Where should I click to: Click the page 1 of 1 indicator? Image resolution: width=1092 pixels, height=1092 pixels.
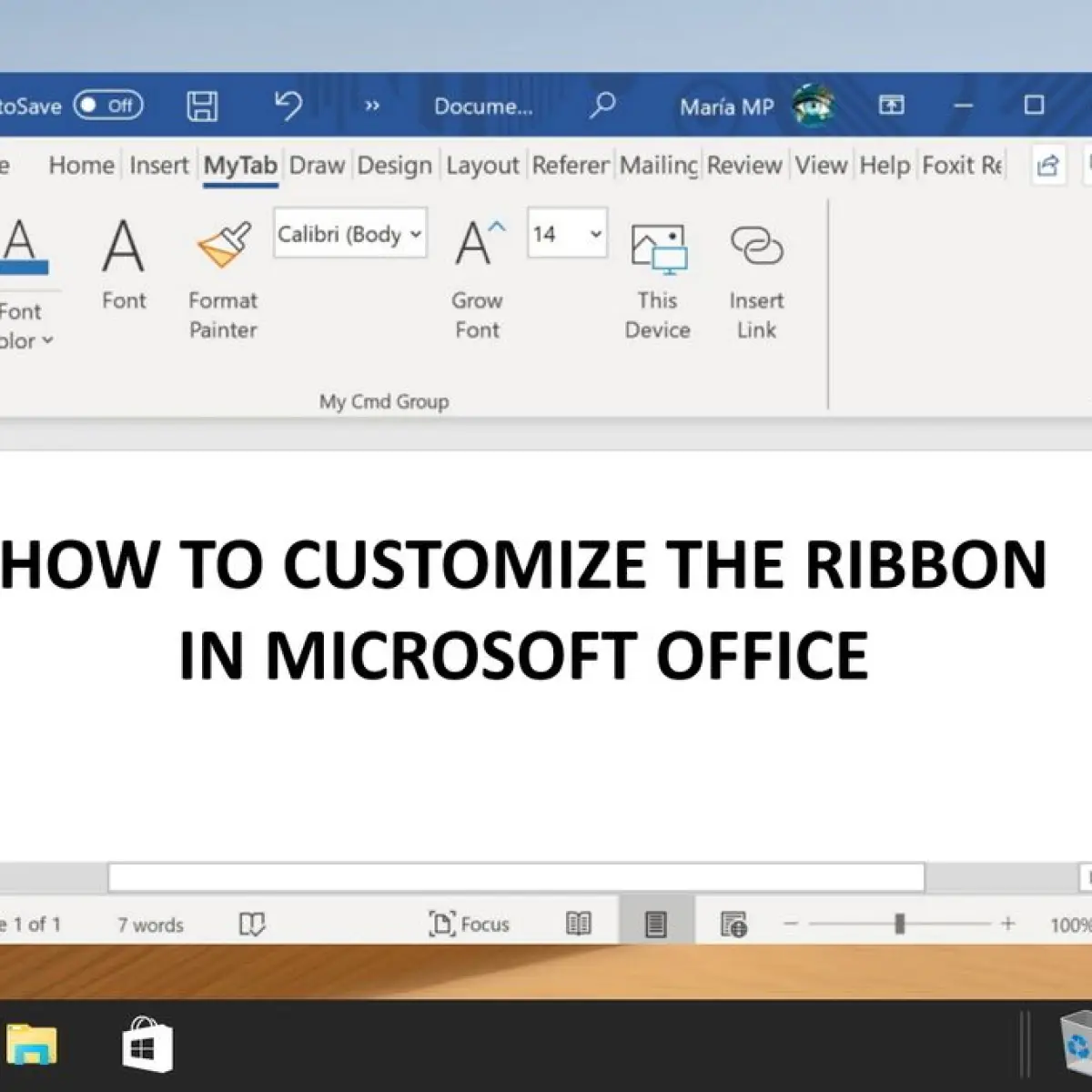tap(30, 925)
